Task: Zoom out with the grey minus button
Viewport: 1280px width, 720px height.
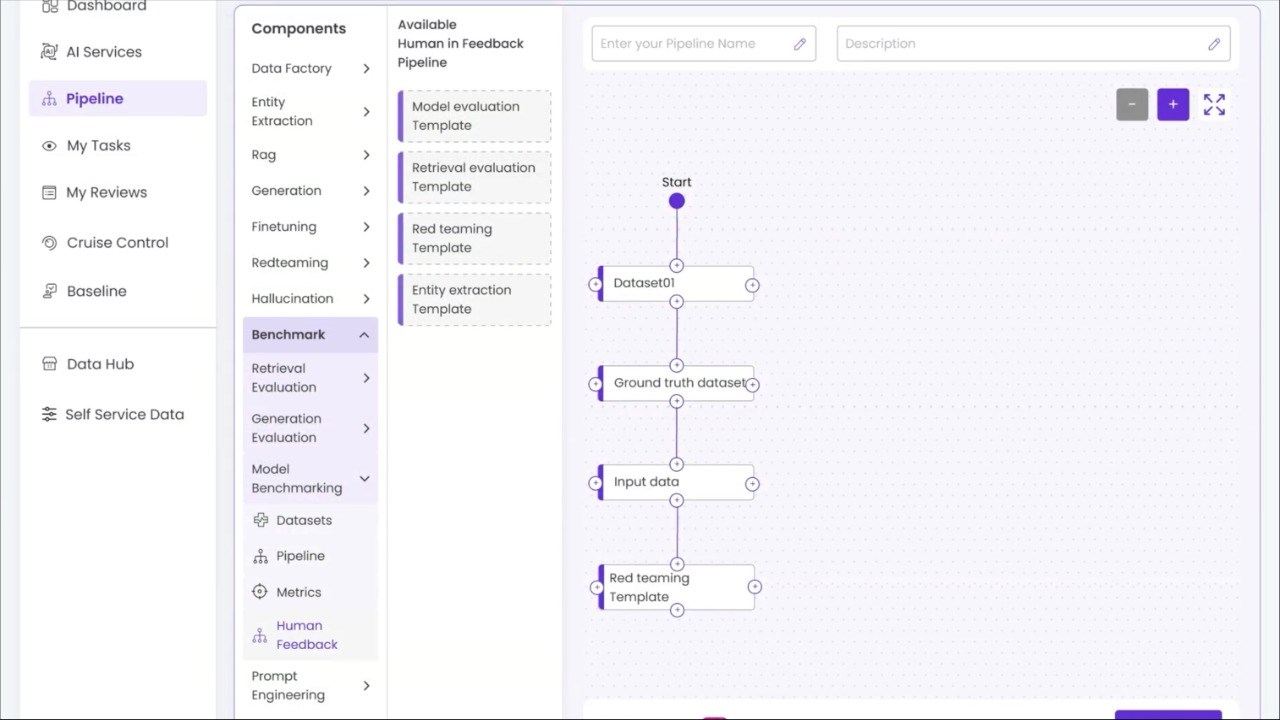Action: tap(1132, 104)
